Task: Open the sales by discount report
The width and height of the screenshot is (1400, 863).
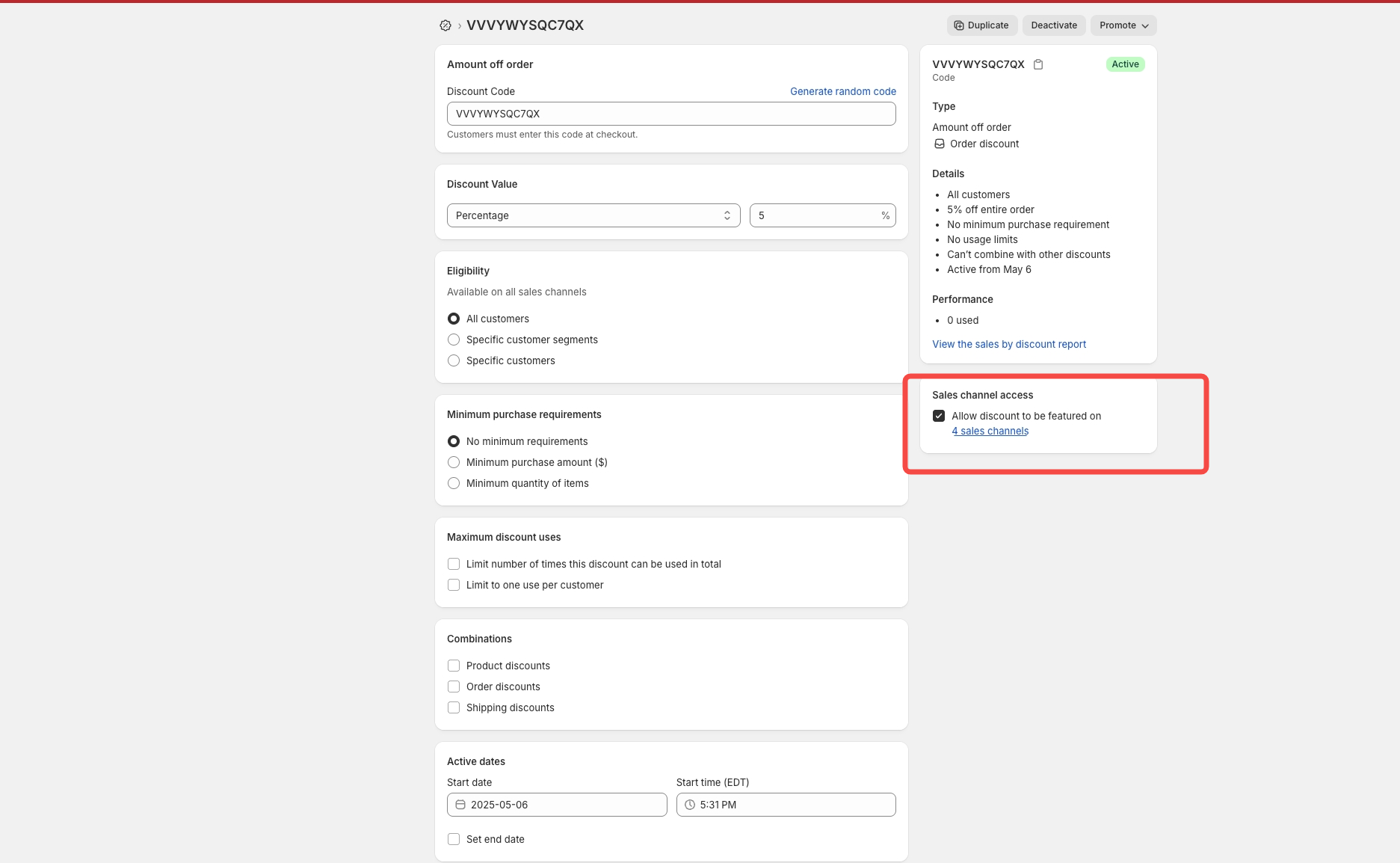Action: 1008,344
